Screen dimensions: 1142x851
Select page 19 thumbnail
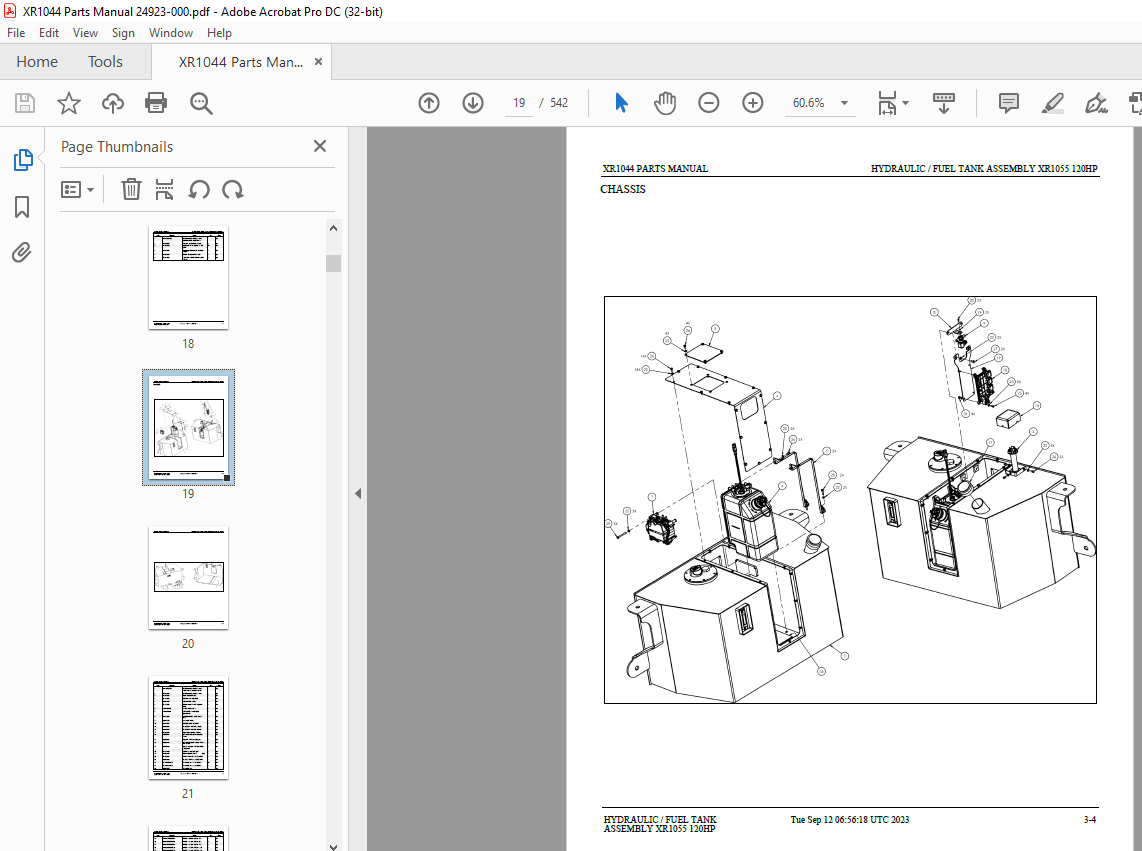point(188,427)
